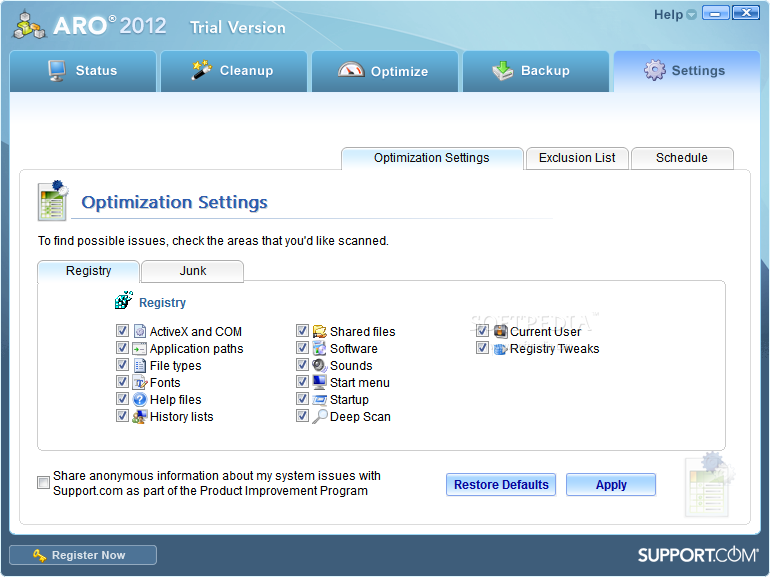Click the Backup download arrow icon
Screen dimensions: 770x577
(502, 71)
